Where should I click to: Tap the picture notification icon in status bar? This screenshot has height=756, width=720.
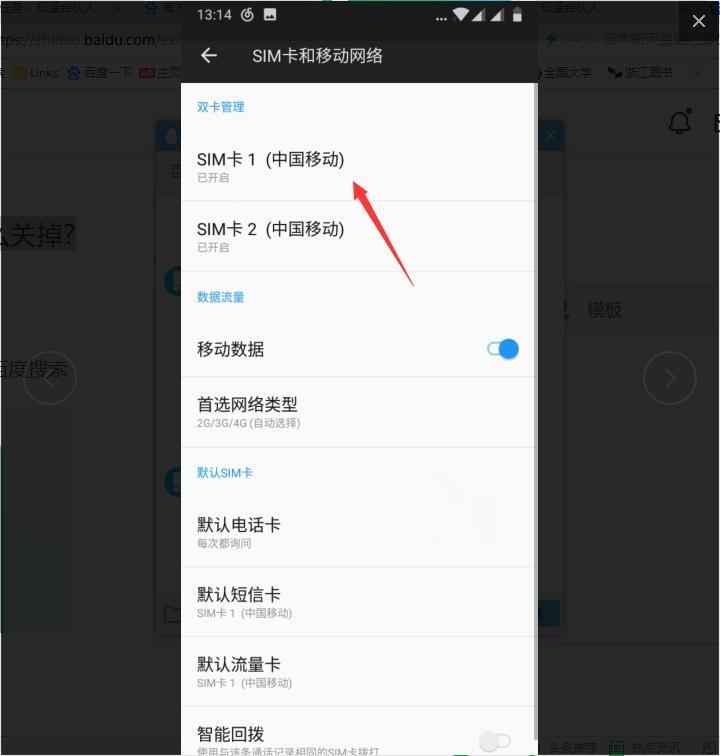pos(270,15)
